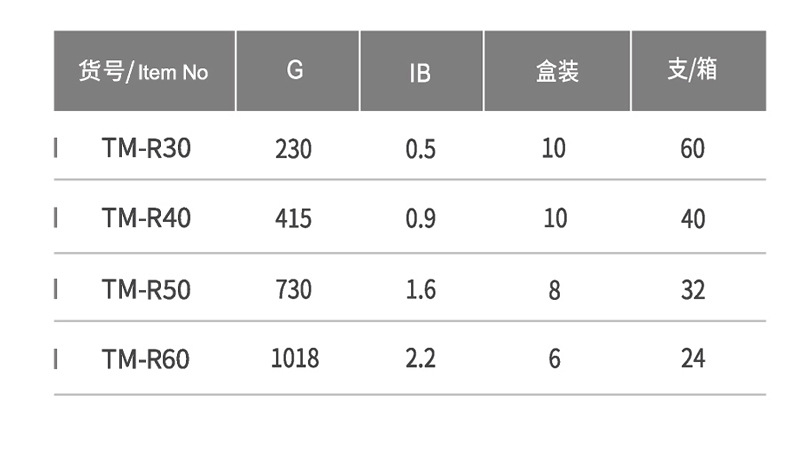The width and height of the screenshot is (800, 449).
Task: Select the G column header
Action: [295, 72]
